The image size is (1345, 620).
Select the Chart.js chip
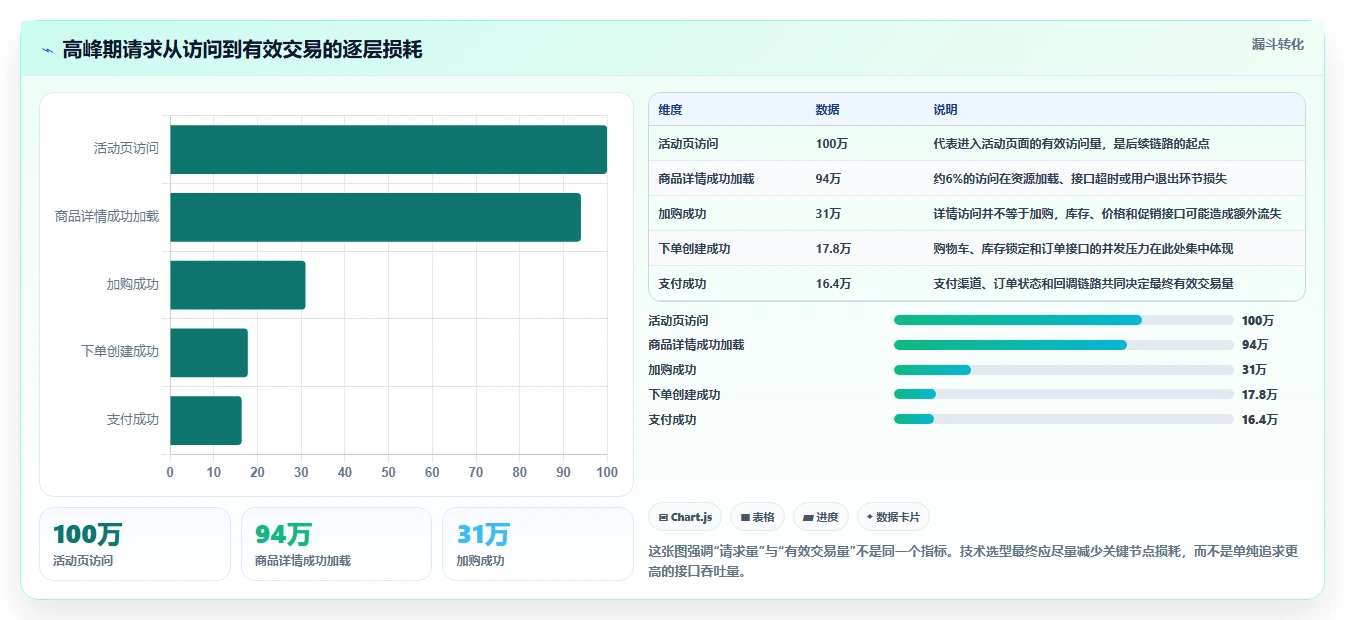pyautogui.click(x=685, y=517)
